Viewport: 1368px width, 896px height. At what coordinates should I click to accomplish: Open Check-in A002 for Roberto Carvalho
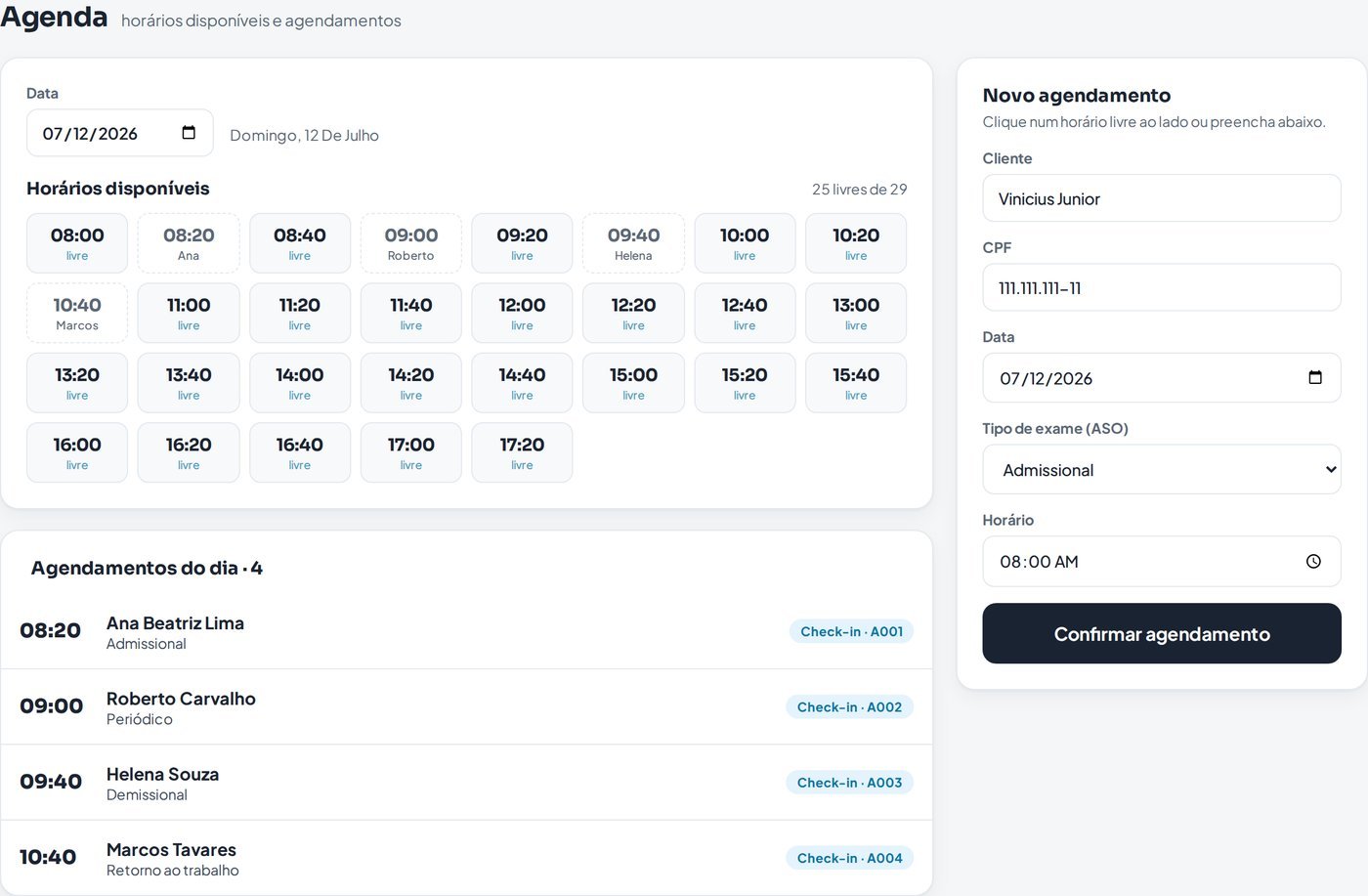(x=849, y=706)
